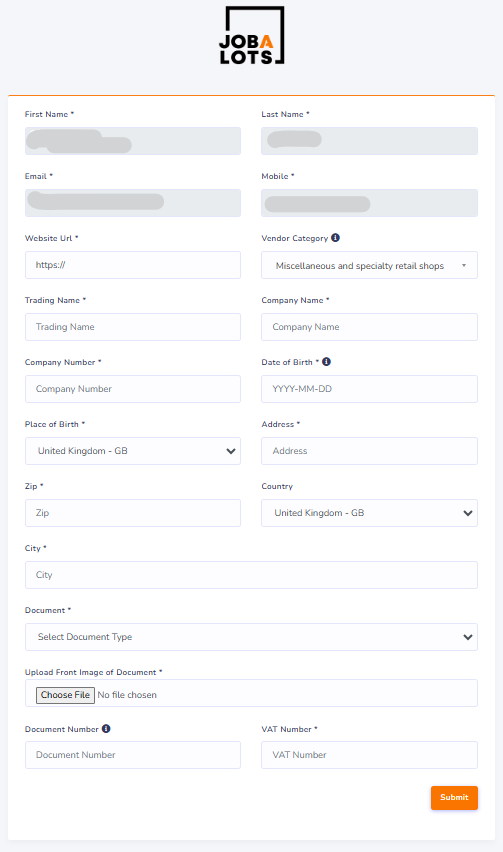The width and height of the screenshot is (503, 852).
Task: Focus the Date of Birth field
Action: [x=369, y=389]
